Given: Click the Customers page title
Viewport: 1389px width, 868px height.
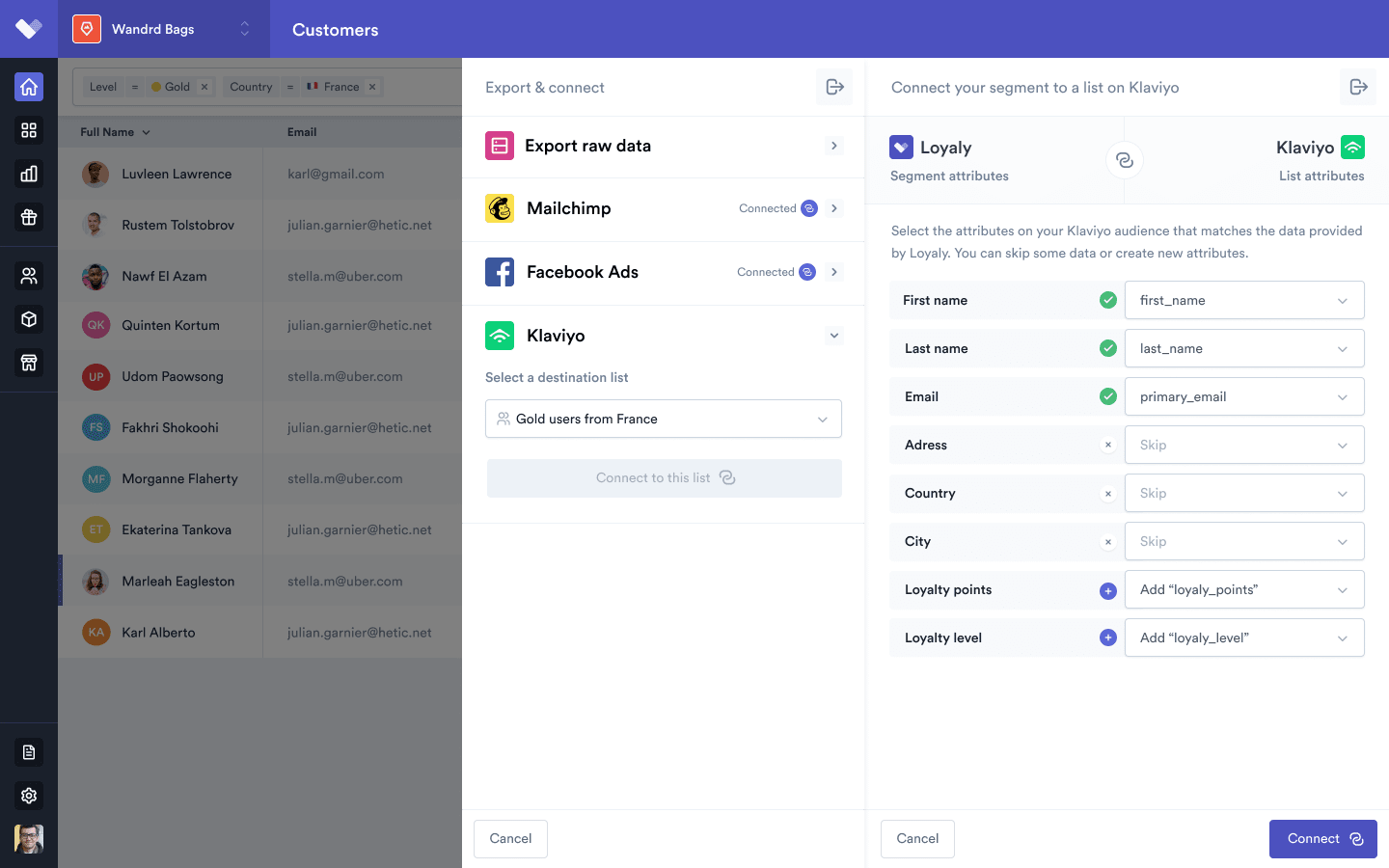Looking at the screenshot, I should (336, 30).
